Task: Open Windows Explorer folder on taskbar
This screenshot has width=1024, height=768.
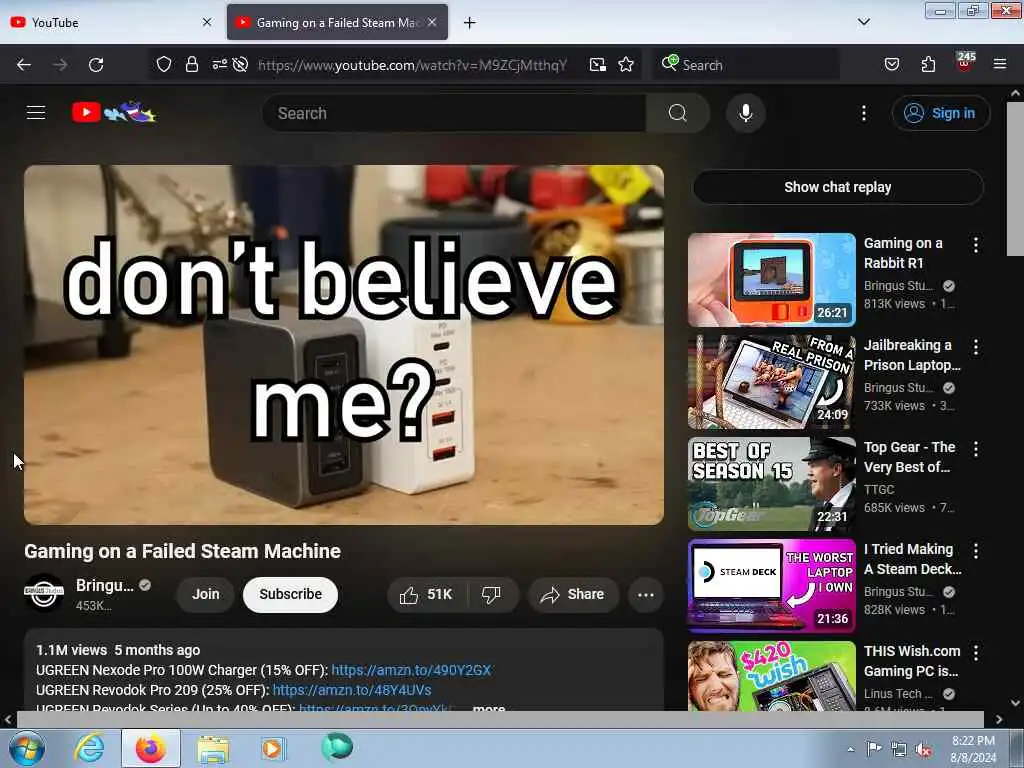Action: (213, 749)
